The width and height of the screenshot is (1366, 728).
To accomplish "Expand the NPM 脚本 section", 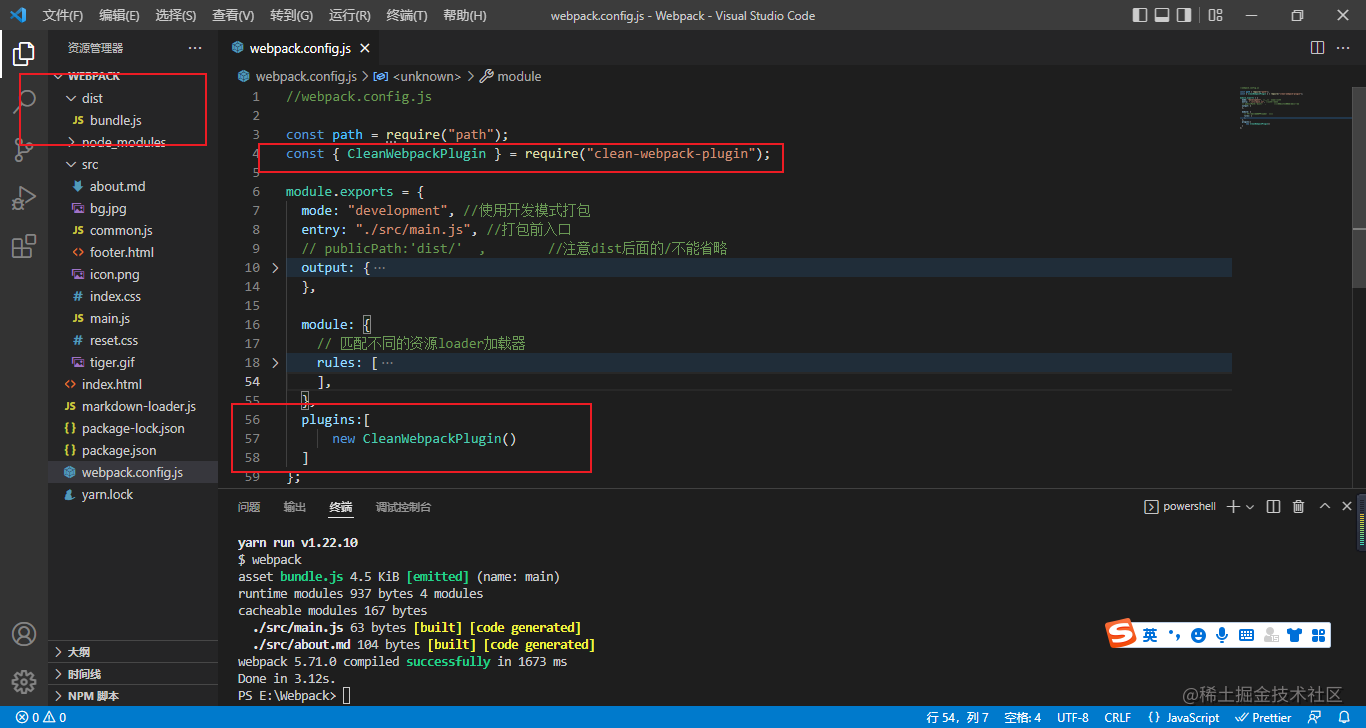I will click(133, 696).
